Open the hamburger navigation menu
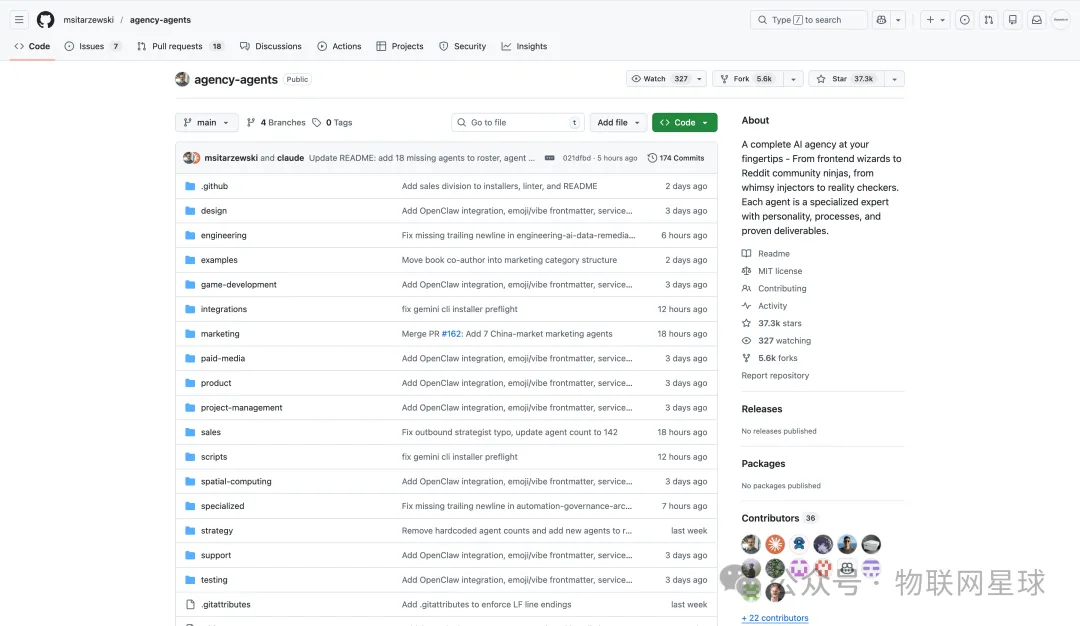1080x626 pixels. click(19, 20)
